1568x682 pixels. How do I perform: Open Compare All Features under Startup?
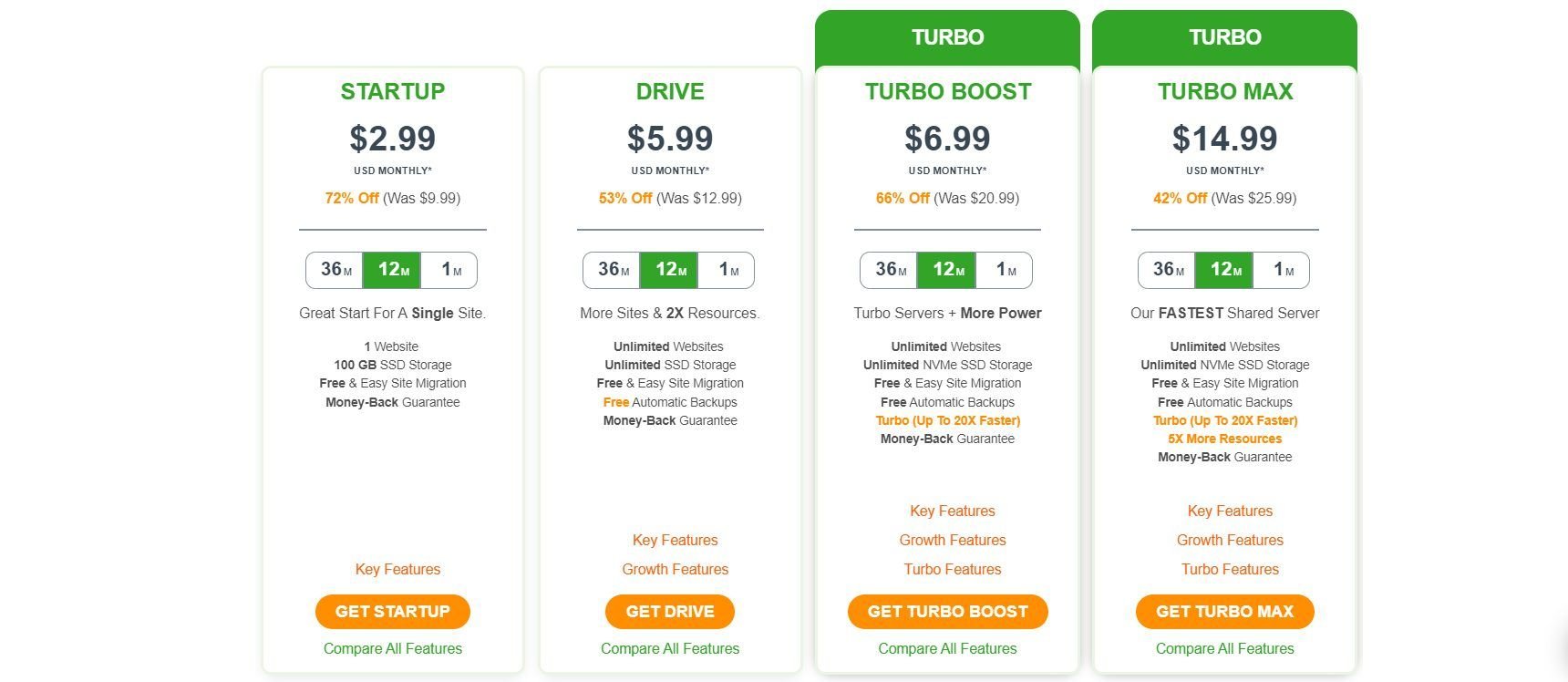[x=393, y=648]
